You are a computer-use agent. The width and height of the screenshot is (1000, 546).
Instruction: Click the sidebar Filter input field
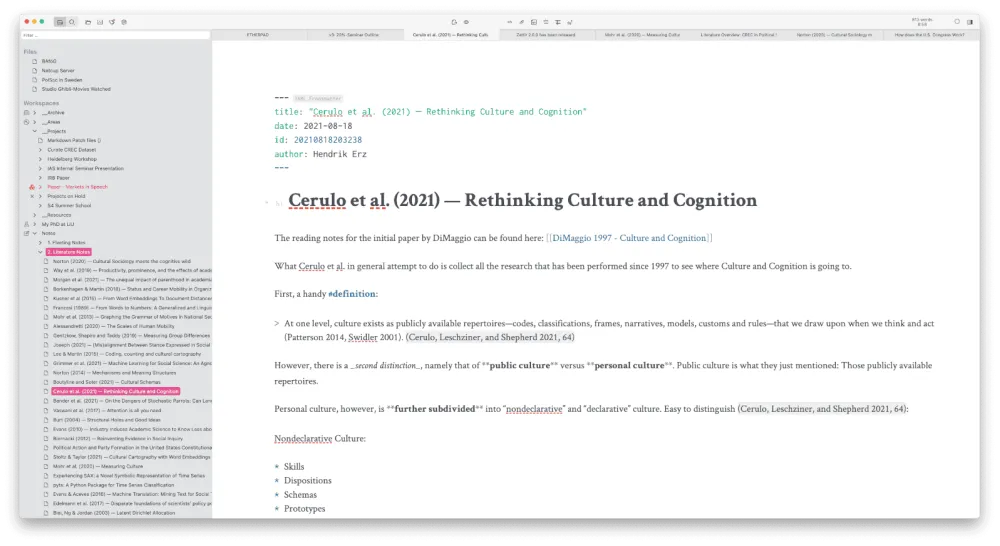(115, 35)
